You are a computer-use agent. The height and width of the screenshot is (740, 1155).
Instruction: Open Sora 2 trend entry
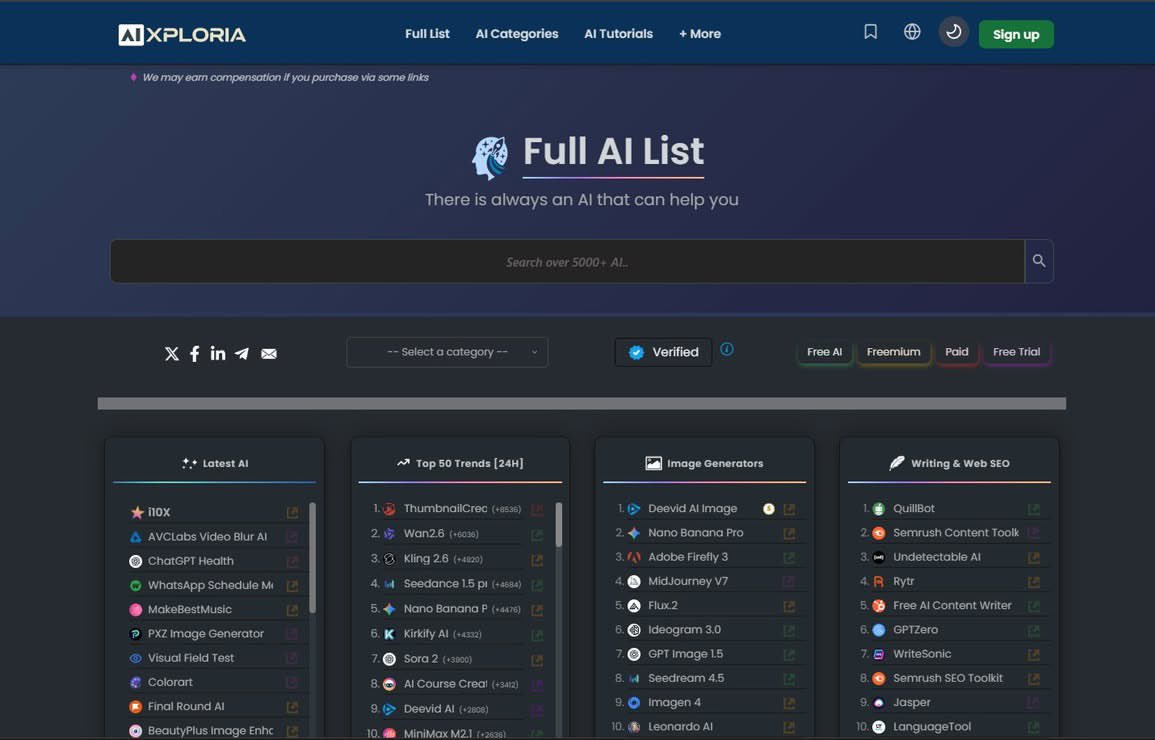tap(421, 658)
